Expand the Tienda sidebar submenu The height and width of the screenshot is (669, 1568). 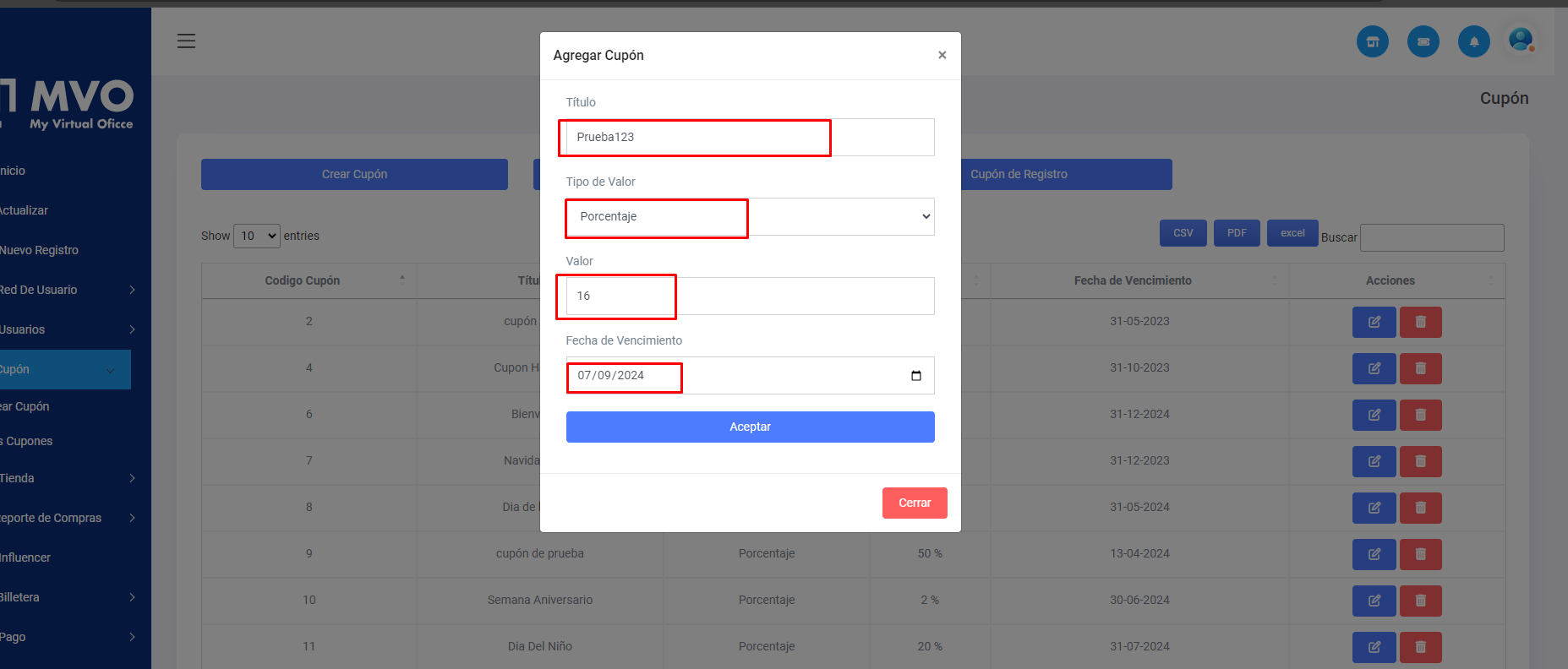click(x=68, y=478)
